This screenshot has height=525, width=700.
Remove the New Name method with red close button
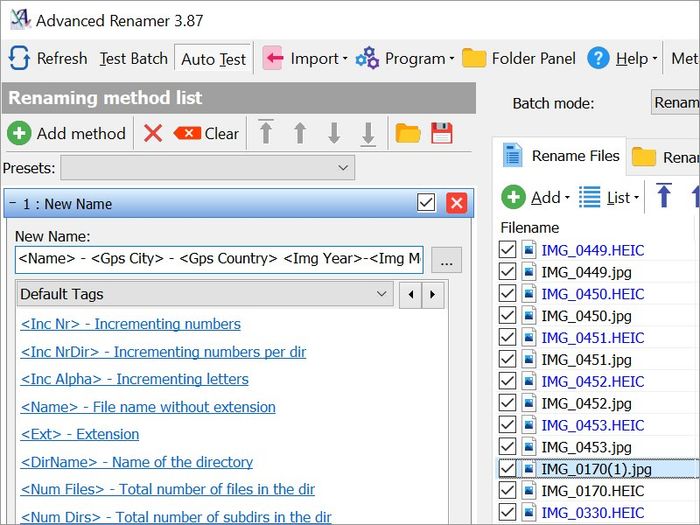[457, 203]
